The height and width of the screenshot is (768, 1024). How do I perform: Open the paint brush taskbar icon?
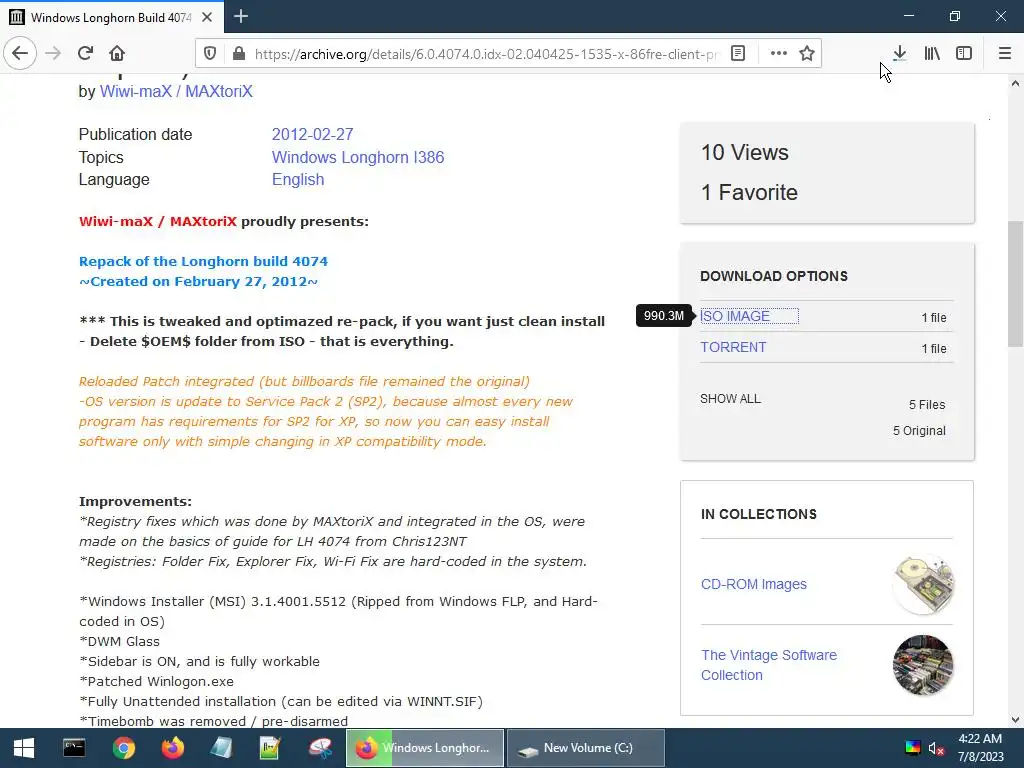point(320,748)
